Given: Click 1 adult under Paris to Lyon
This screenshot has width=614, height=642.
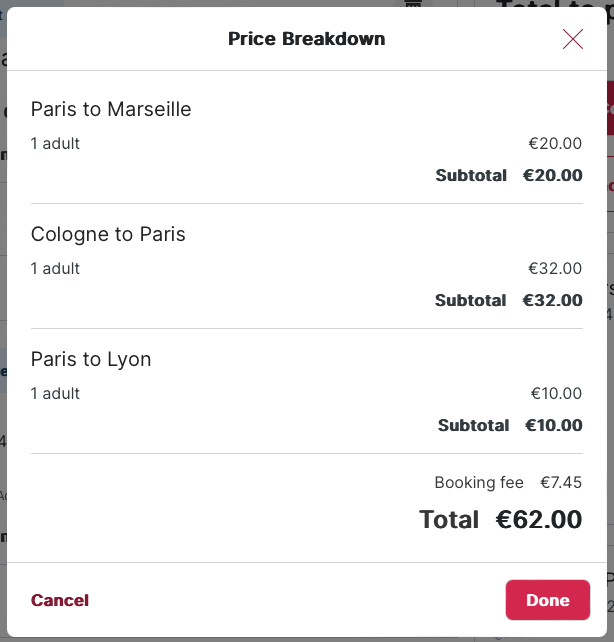Looking at the screenshot, I should point(55,393).
